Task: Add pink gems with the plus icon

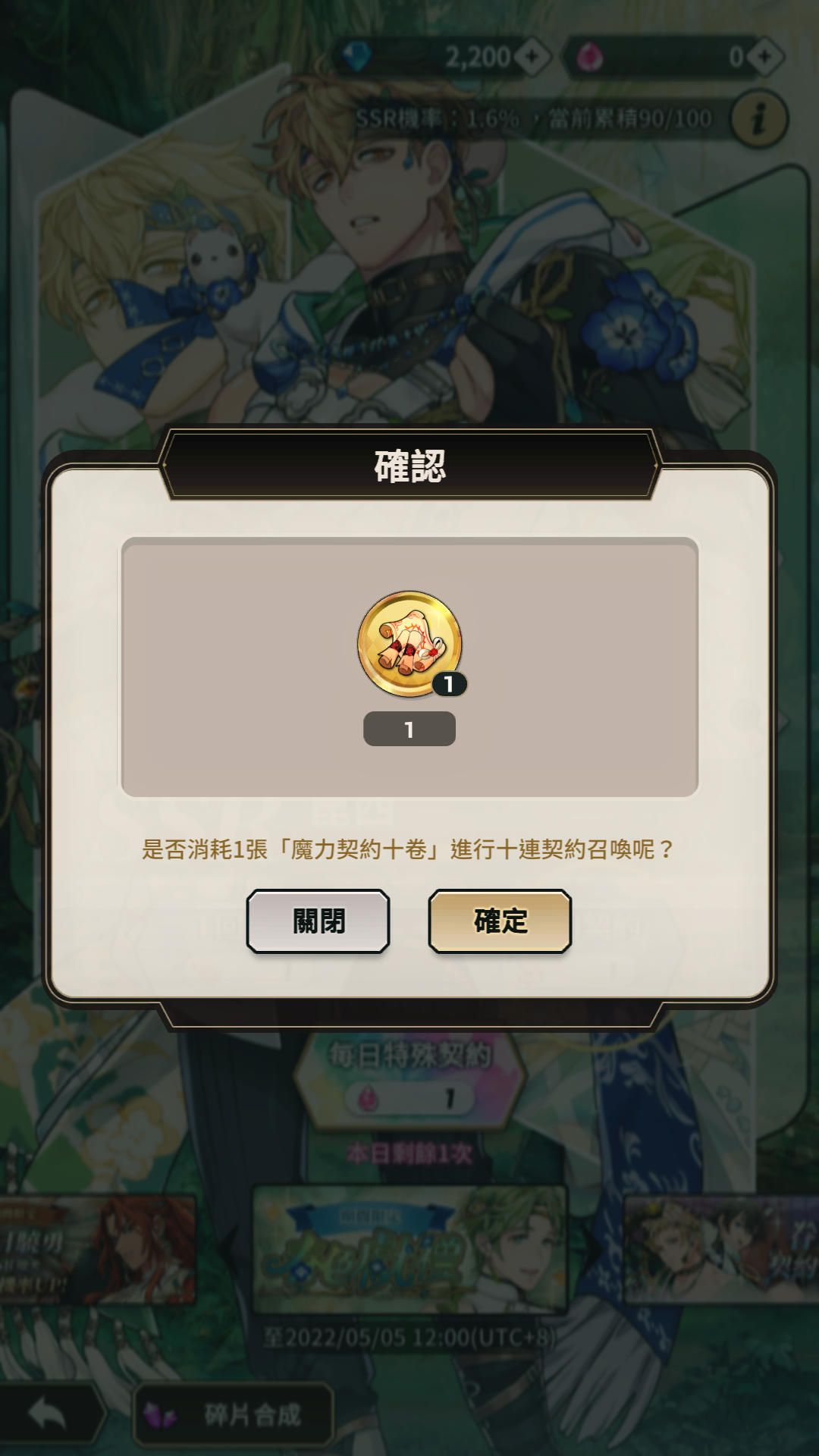Action: [x=764, y=56]
